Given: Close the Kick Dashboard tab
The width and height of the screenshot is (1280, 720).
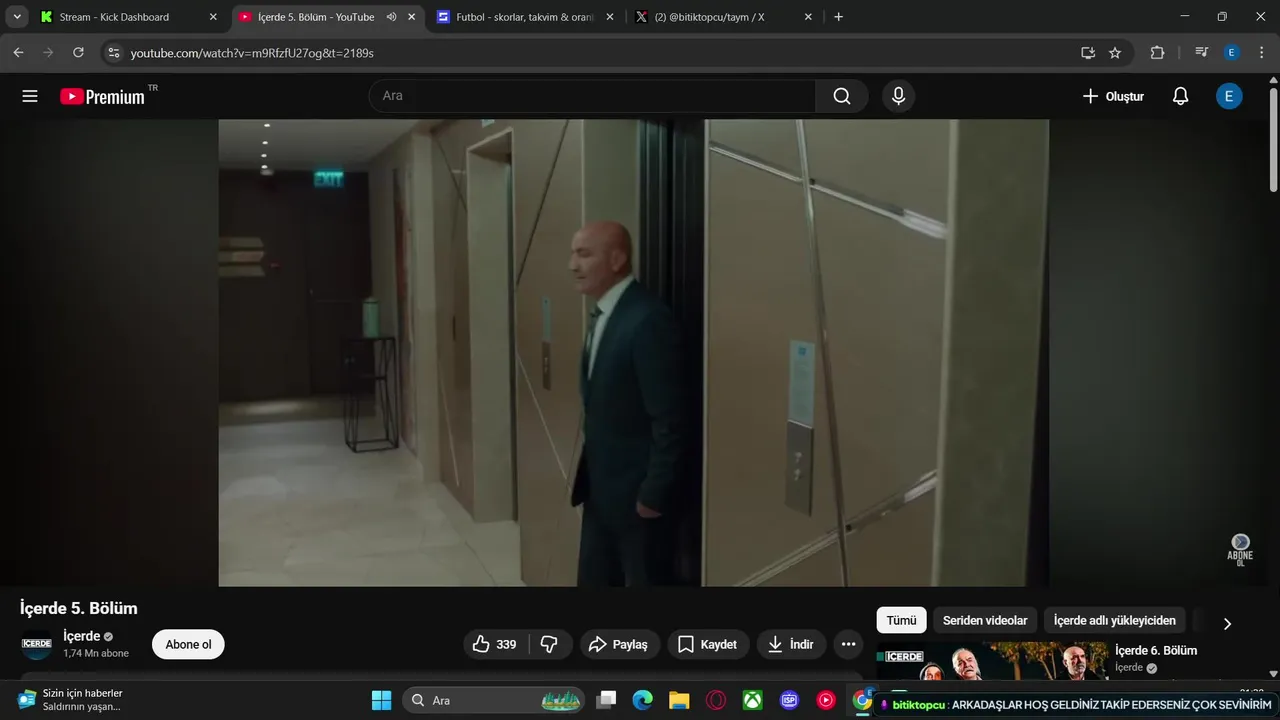Looking at the screenshot, I should click(213, 17).
